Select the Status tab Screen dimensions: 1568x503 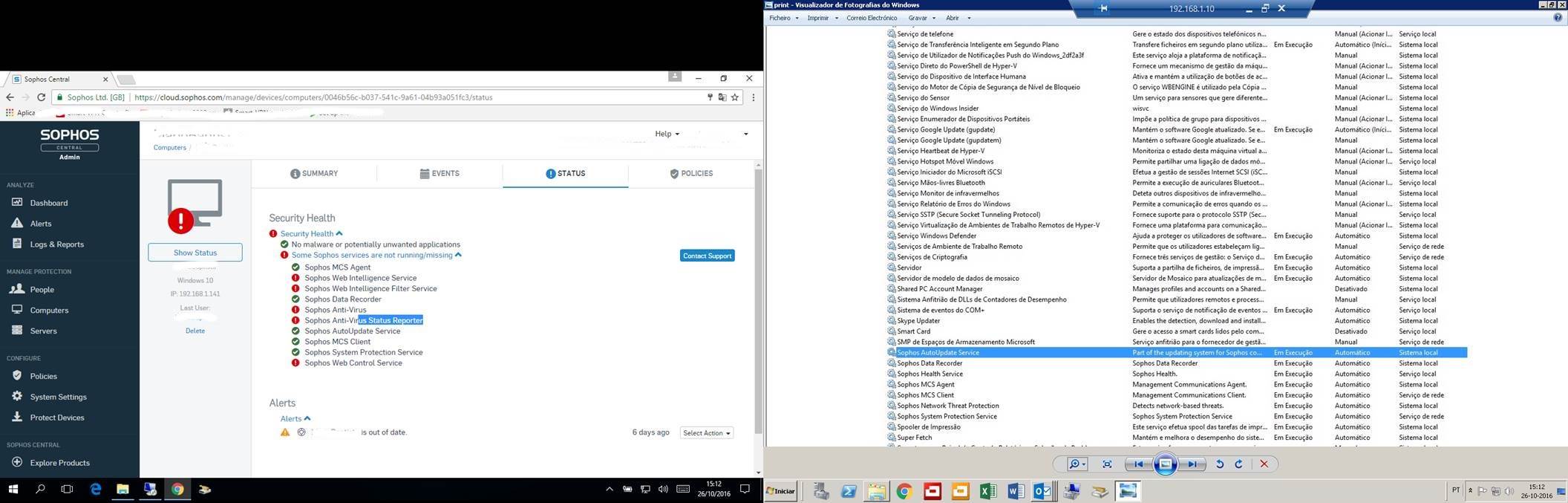(566, 174)
